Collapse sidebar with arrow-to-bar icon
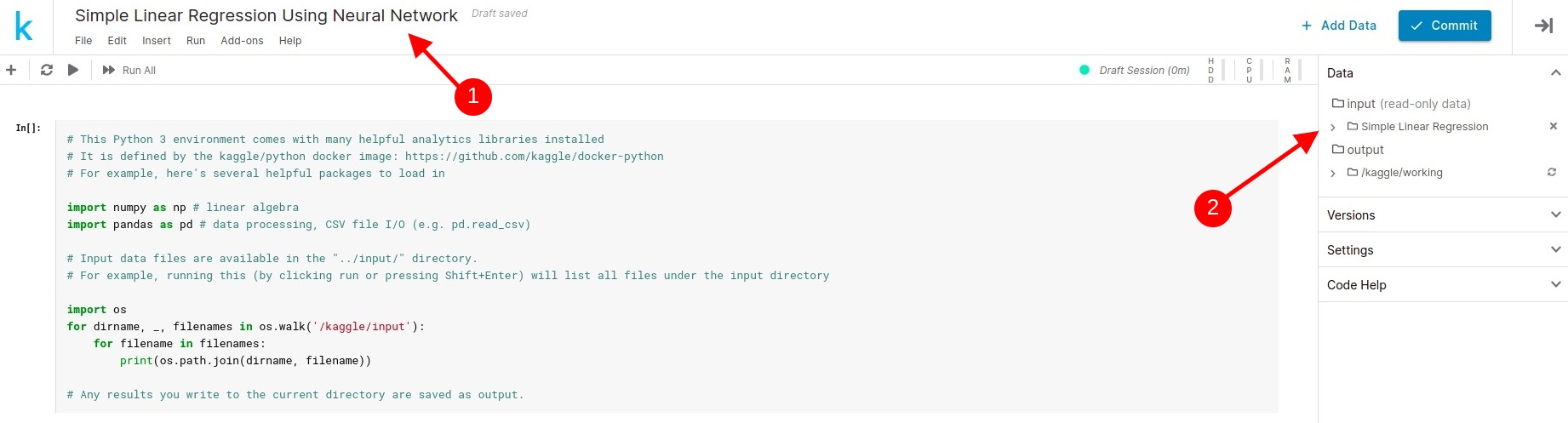Viewport: 1568px width, 423px height. (1543, 26)
